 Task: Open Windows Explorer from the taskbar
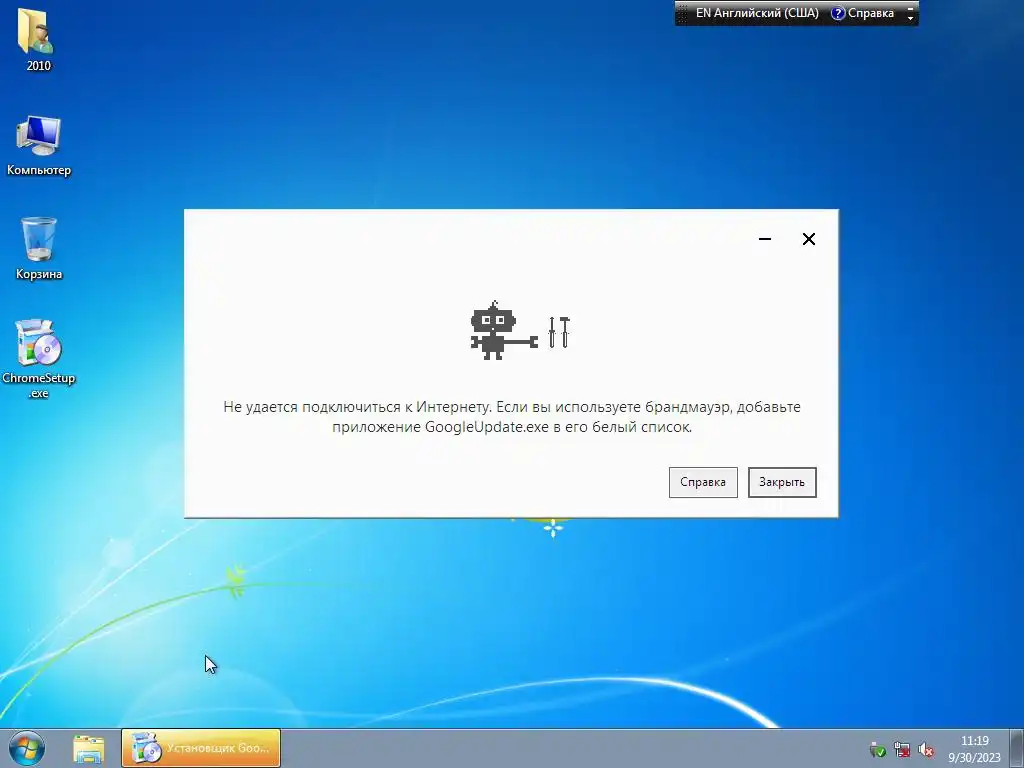tap(88, 748)
